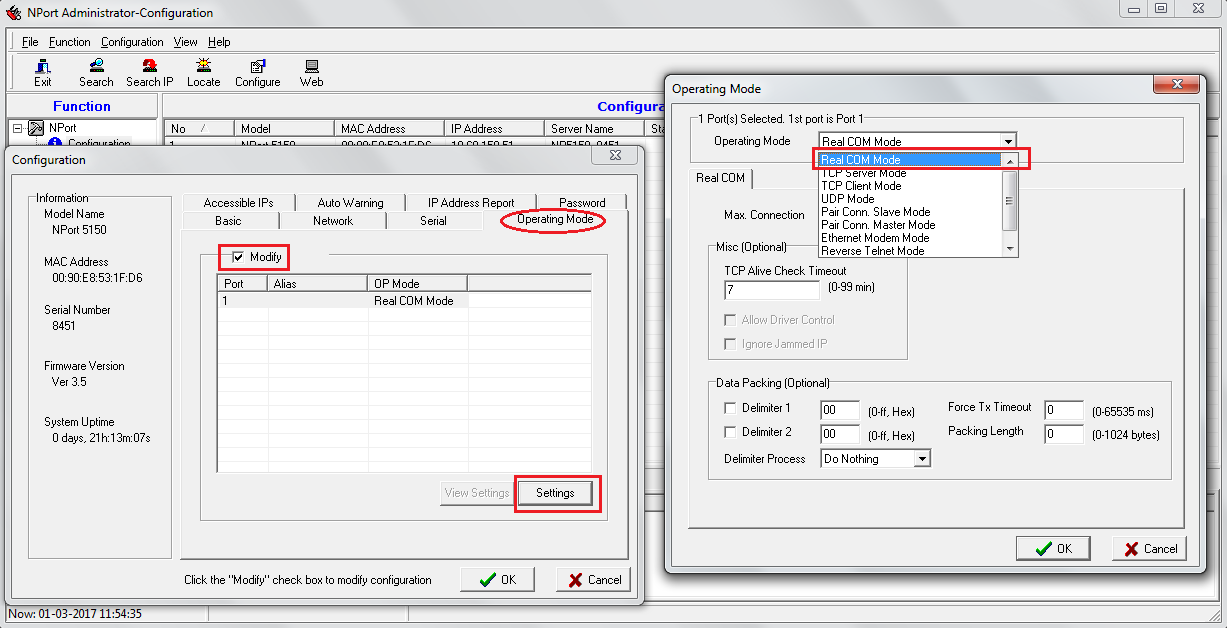Select port 1 row in the Configuration port table
This screenshot has width=1227, height=628.
pyautogui.click(x=404, y=301)
